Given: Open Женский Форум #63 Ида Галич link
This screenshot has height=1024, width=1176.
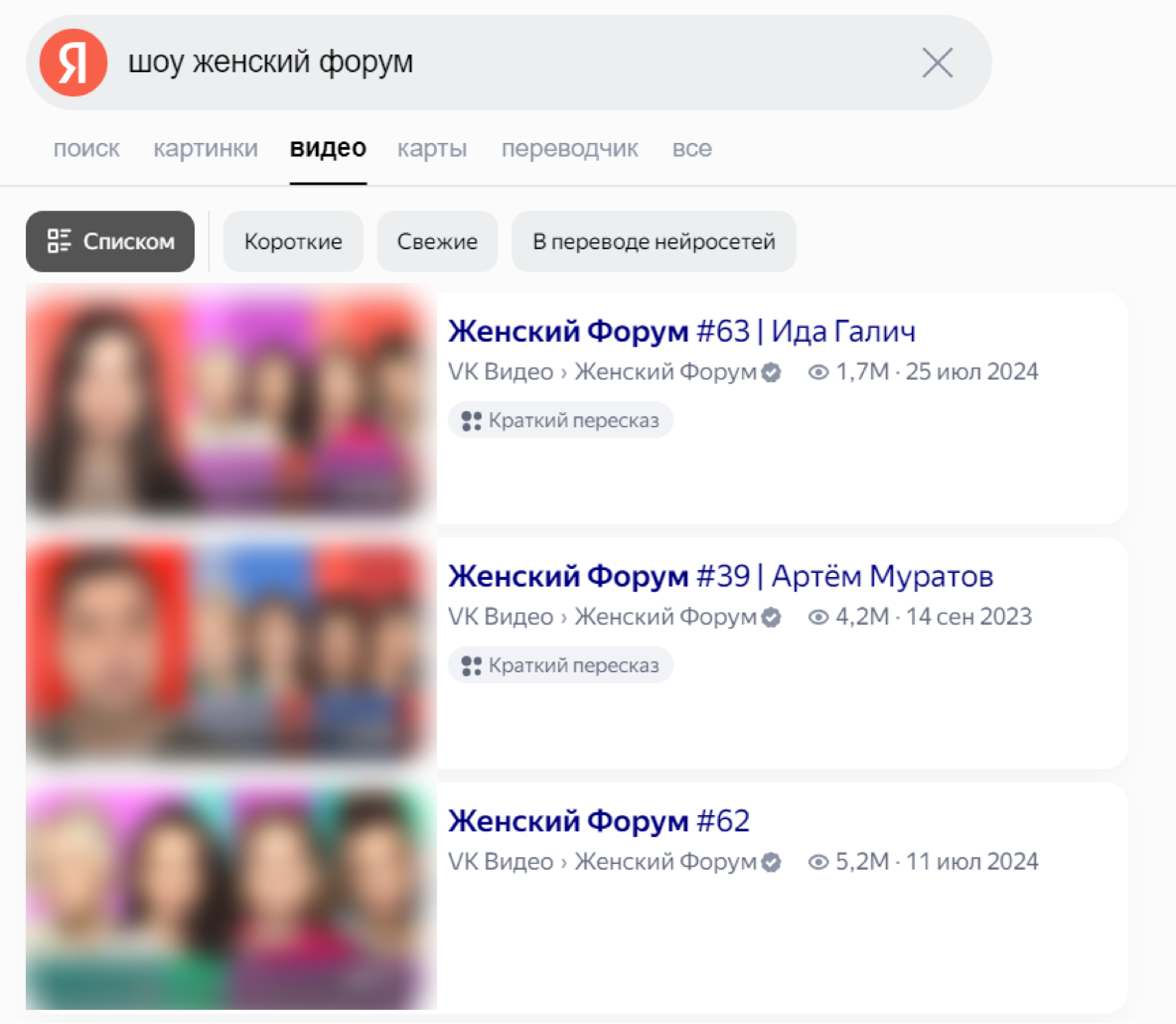Looking at the screenshot, I should 682,331.
